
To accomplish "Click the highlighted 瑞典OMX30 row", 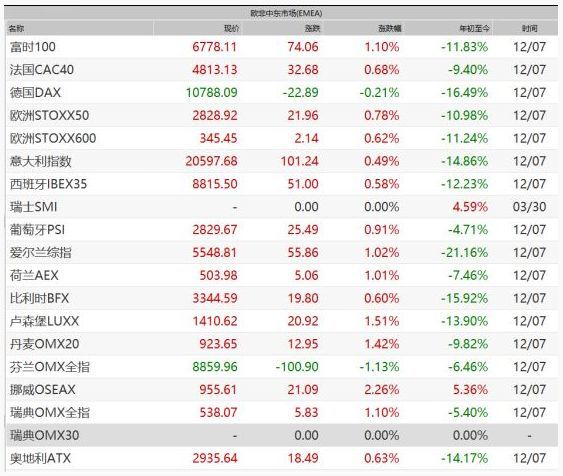I will pos(282,435).
